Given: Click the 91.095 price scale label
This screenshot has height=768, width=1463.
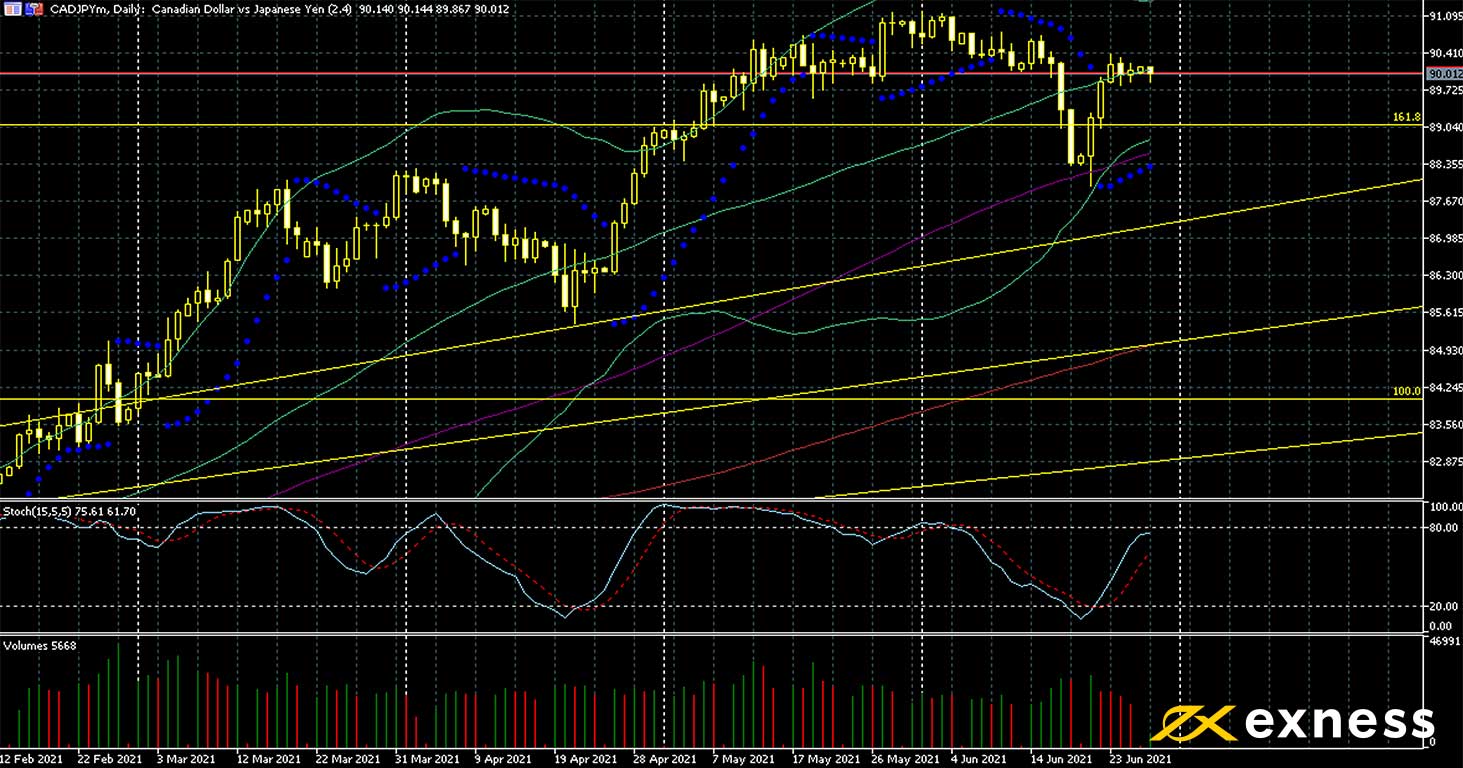Looking at the screenshot, I should pyautogui.click(x=1445, y=16).
